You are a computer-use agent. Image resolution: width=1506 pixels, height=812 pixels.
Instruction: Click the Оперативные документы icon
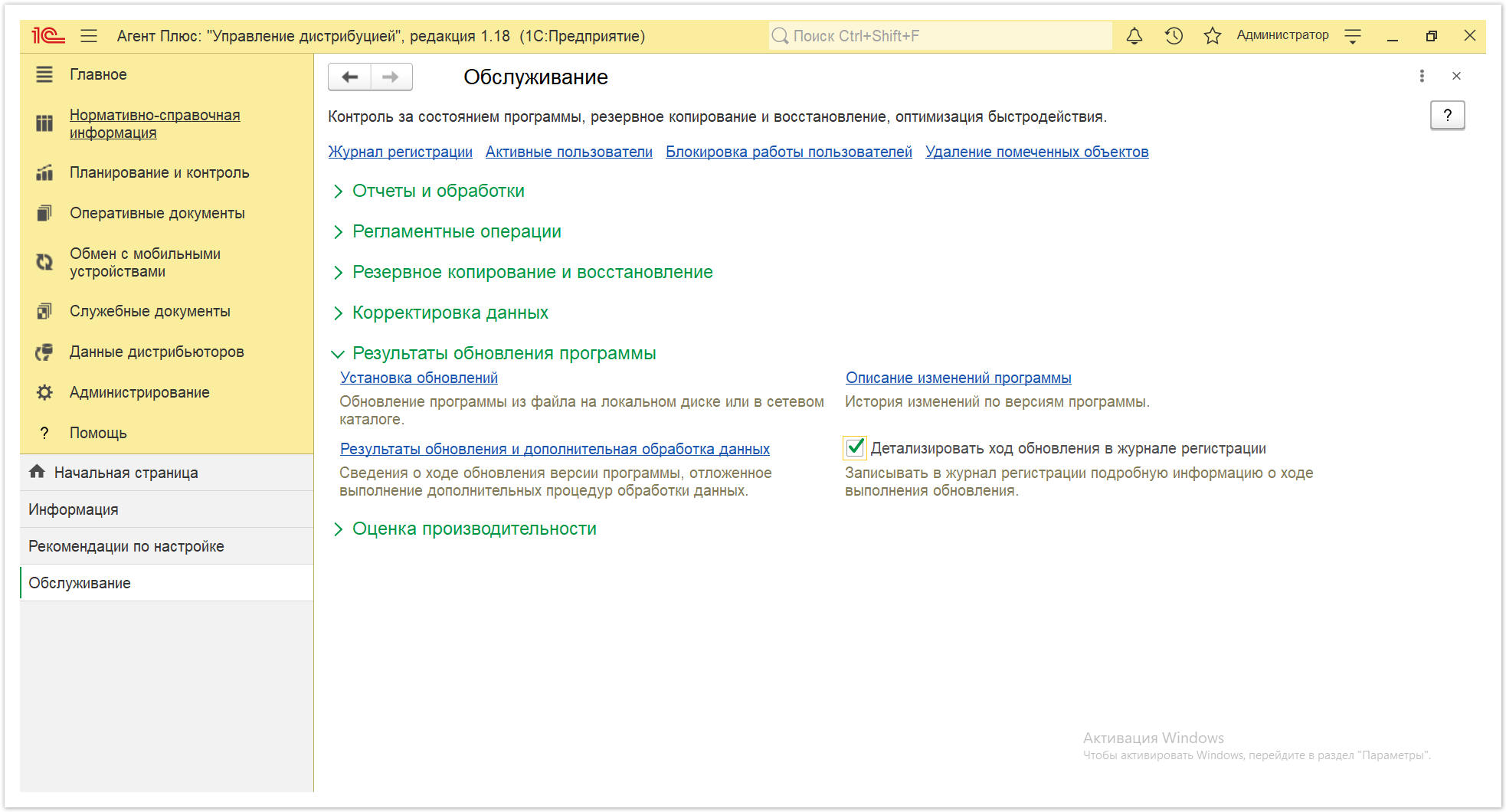click(44, 213)
